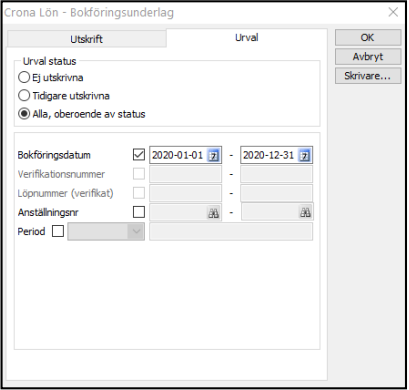The width and height of the screenshot is (409, 390).
Task: Search second Anställningsnr with binoculars icon
Action: (x=305, y=213)
